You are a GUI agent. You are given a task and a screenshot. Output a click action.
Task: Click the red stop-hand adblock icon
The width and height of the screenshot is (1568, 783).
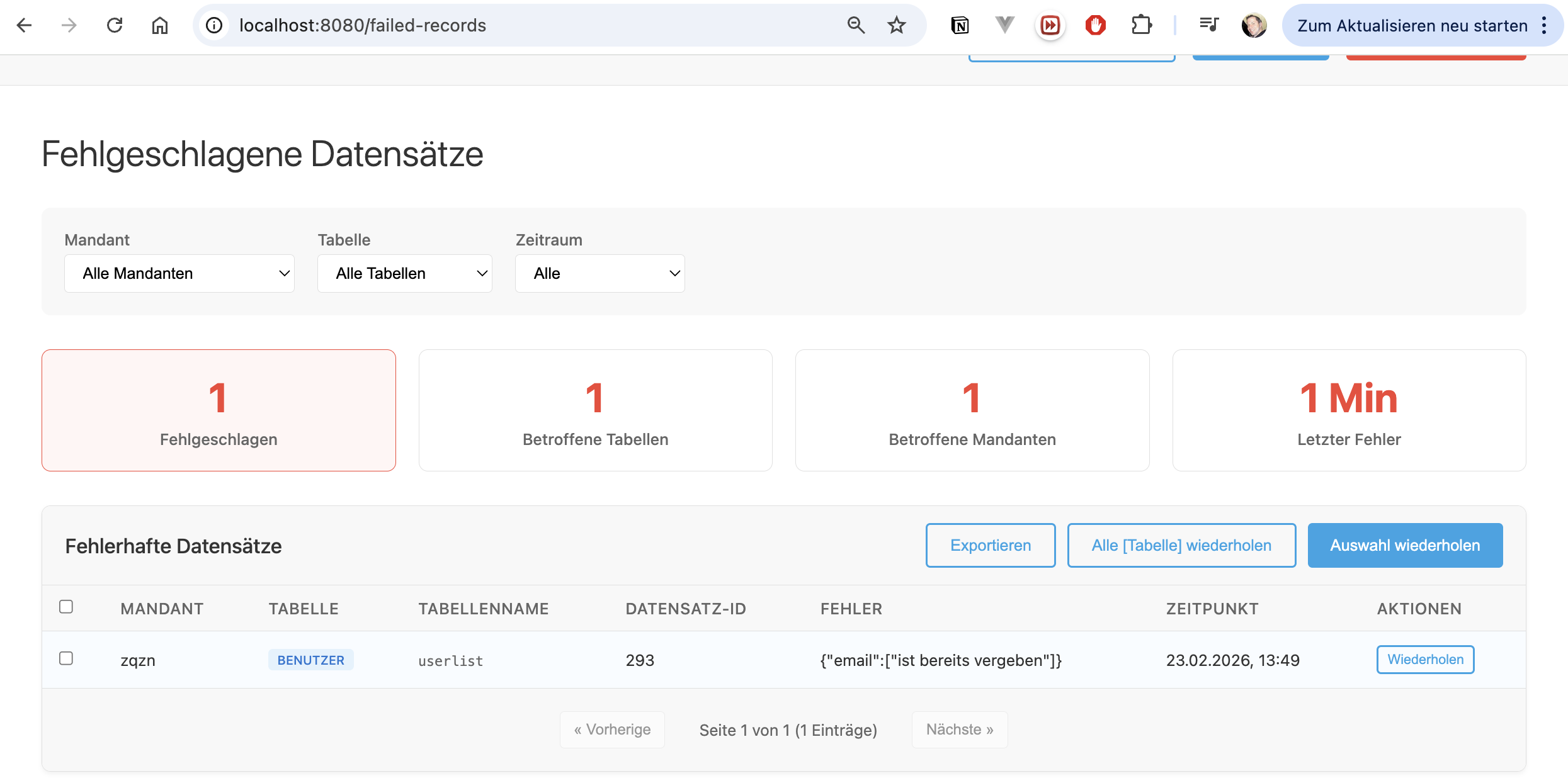(x=1096, y=25)
